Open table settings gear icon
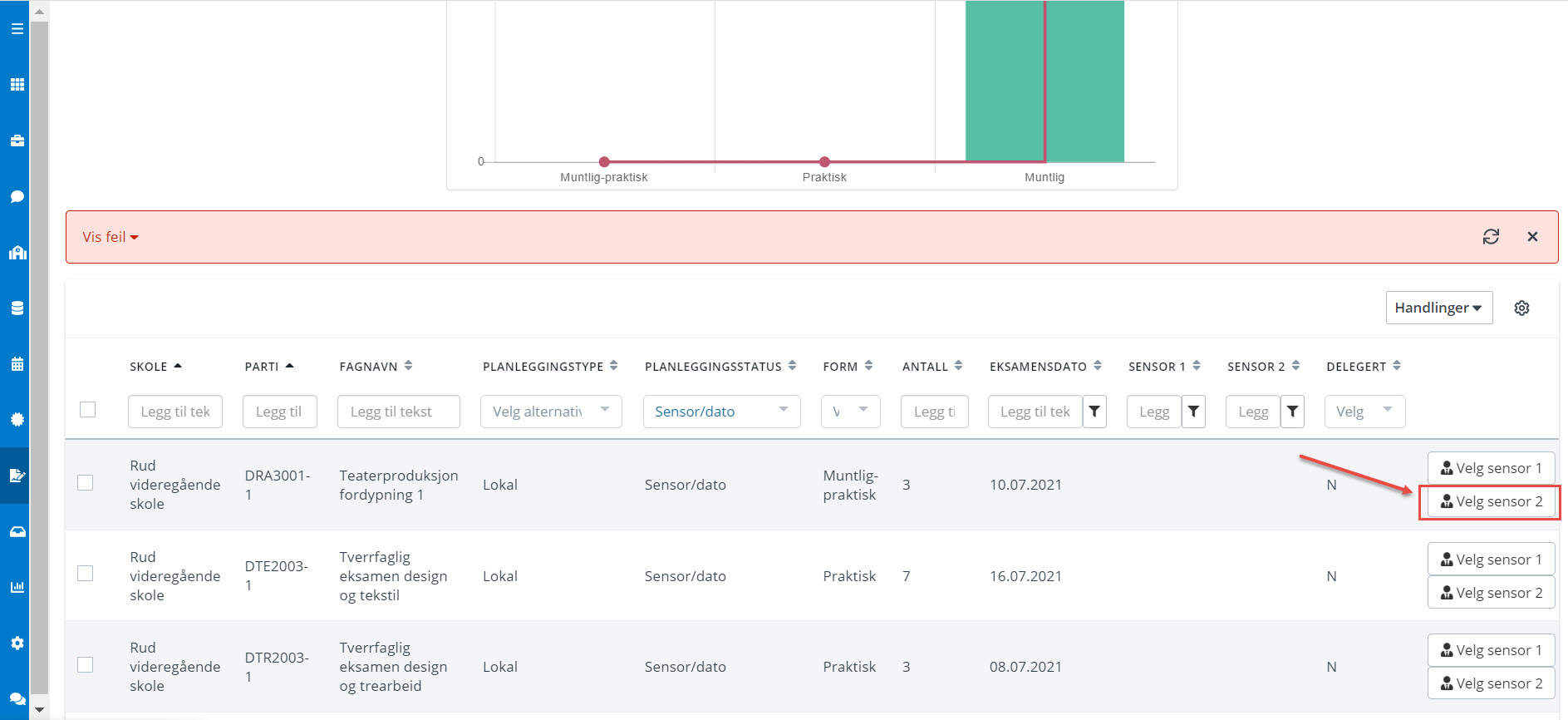 click(x=1521, y=308)
